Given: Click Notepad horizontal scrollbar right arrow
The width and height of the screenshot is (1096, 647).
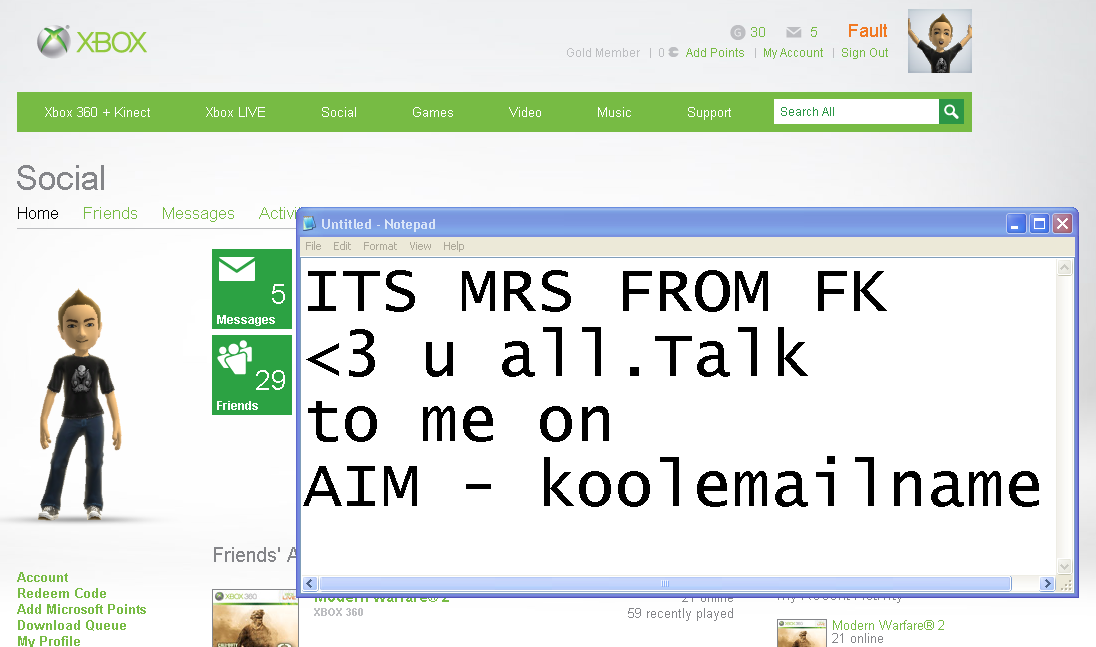Looking at the screenshot, I should tap(1046, 583).
